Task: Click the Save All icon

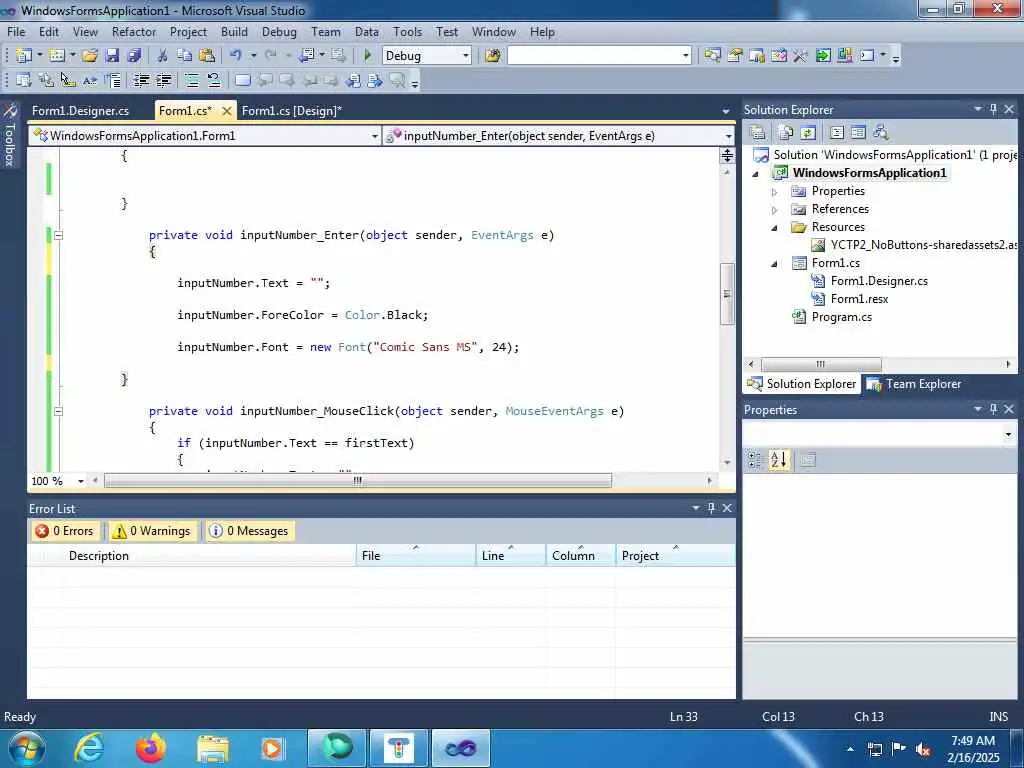Action: tap(134, 56)
